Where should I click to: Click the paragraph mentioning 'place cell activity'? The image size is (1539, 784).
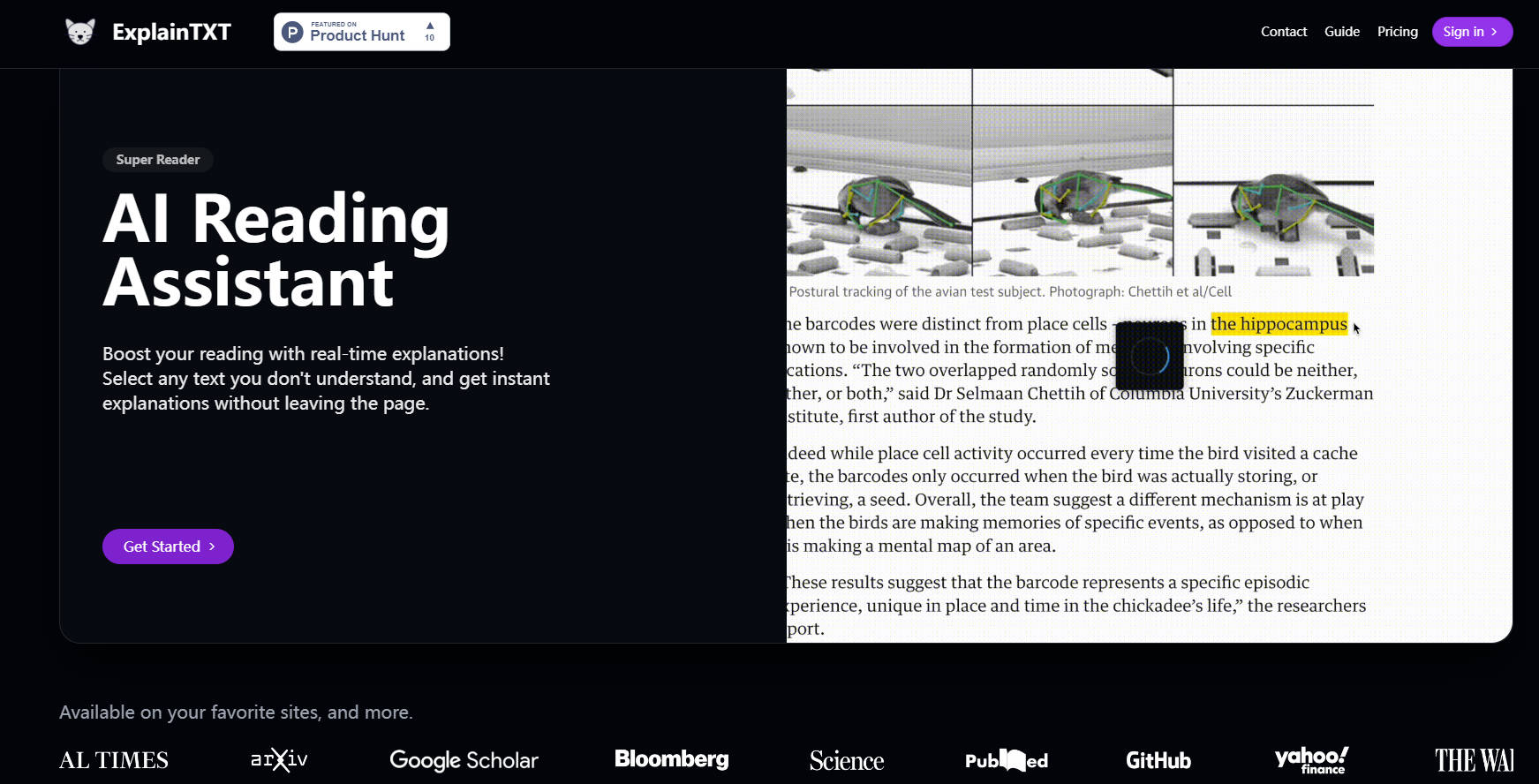(1075, 500)
